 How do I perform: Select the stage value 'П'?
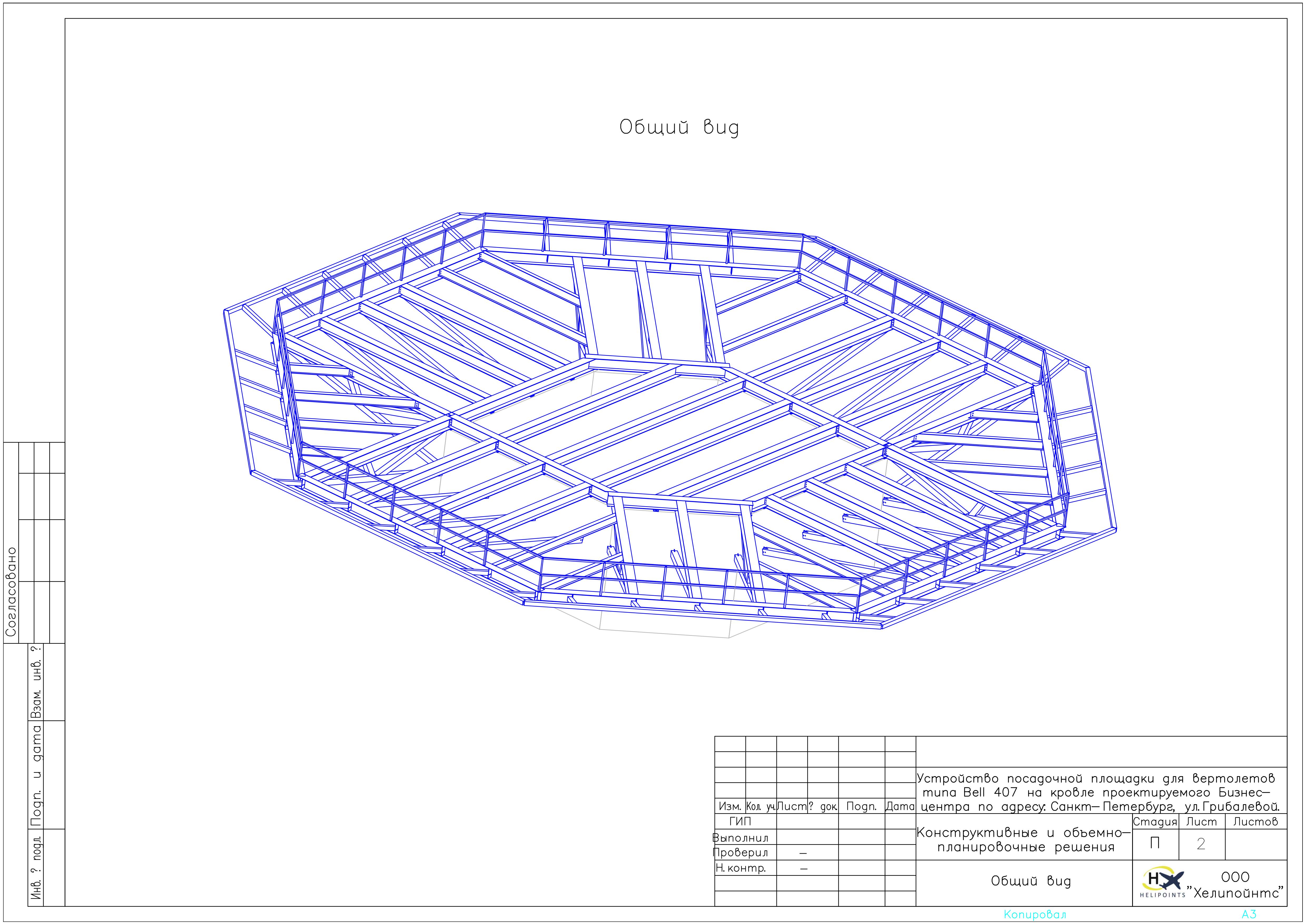1155,843
